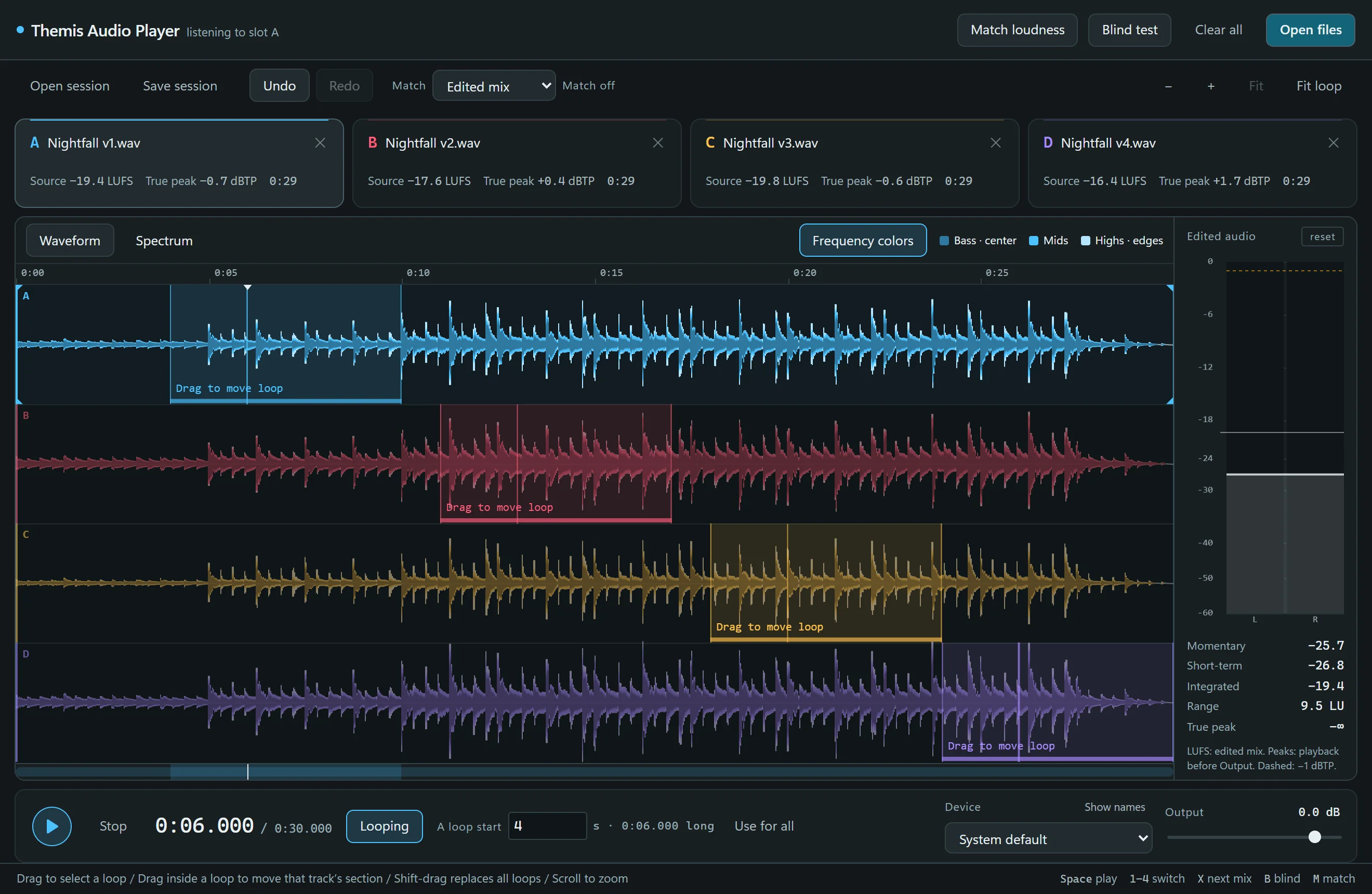Toggle the Looping mode
Screen dimensions: 1372x894
coord(385,826)
